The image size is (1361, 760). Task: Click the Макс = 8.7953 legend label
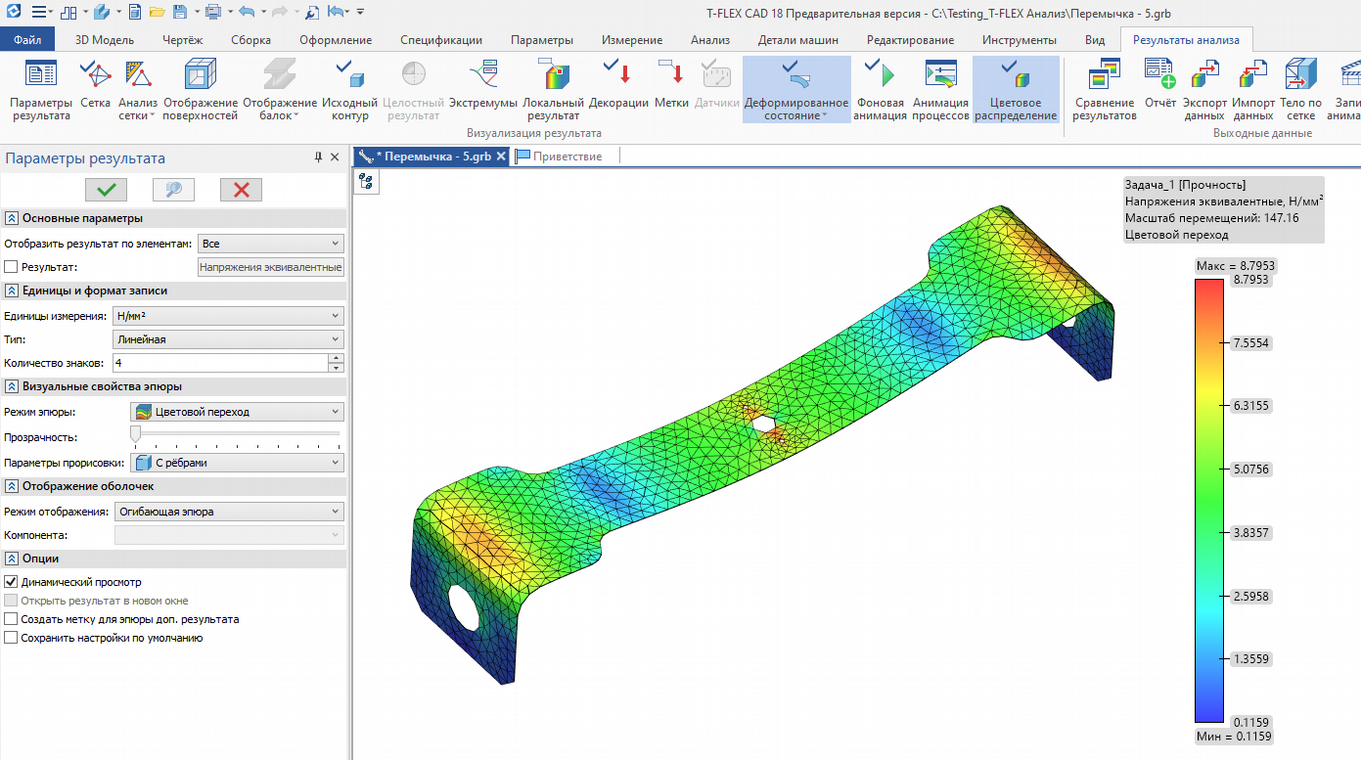tap(1235, 266)
